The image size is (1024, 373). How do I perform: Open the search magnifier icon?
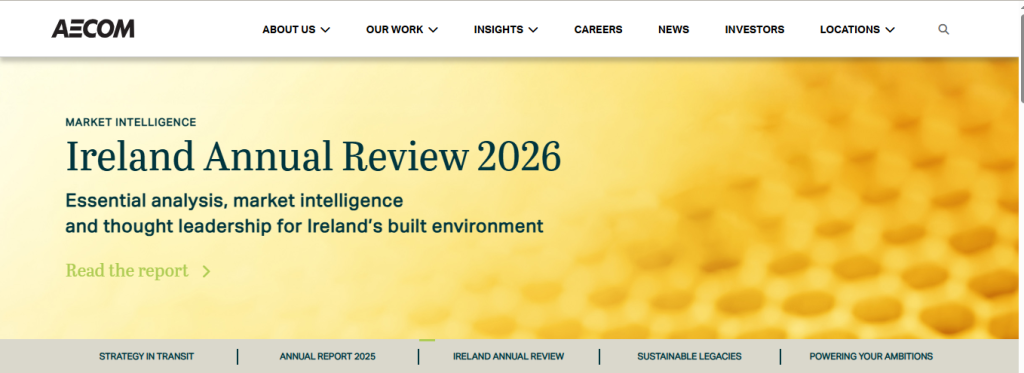tap(943, 29)
